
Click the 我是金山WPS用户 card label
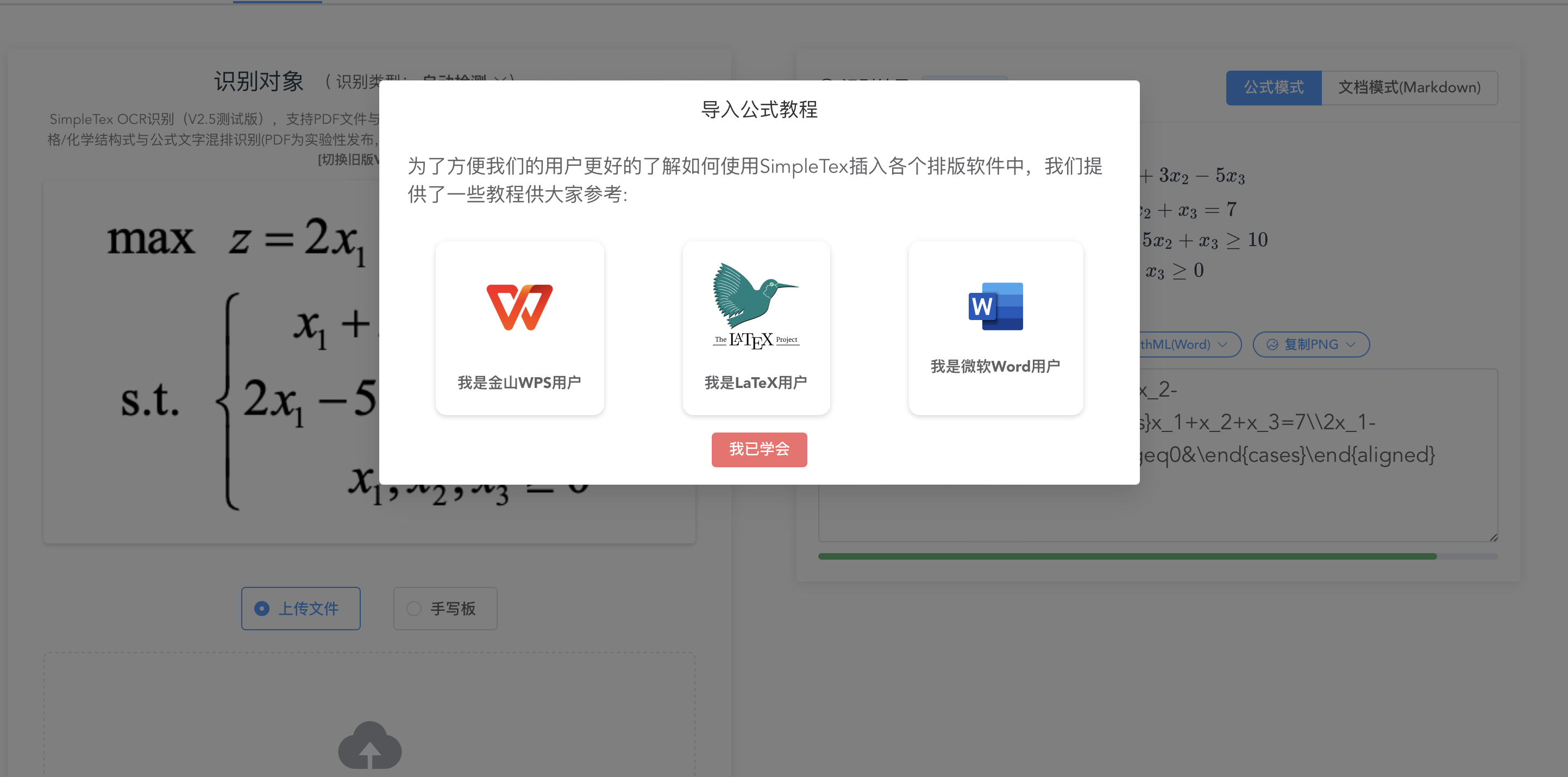[519, 383]
